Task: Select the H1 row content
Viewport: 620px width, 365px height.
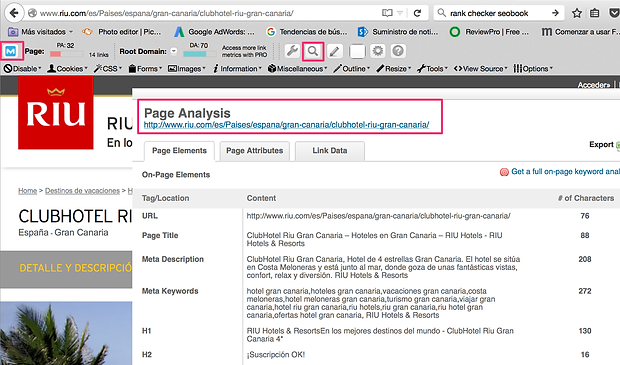Action: pyautogui.click(x=380, y=335)
